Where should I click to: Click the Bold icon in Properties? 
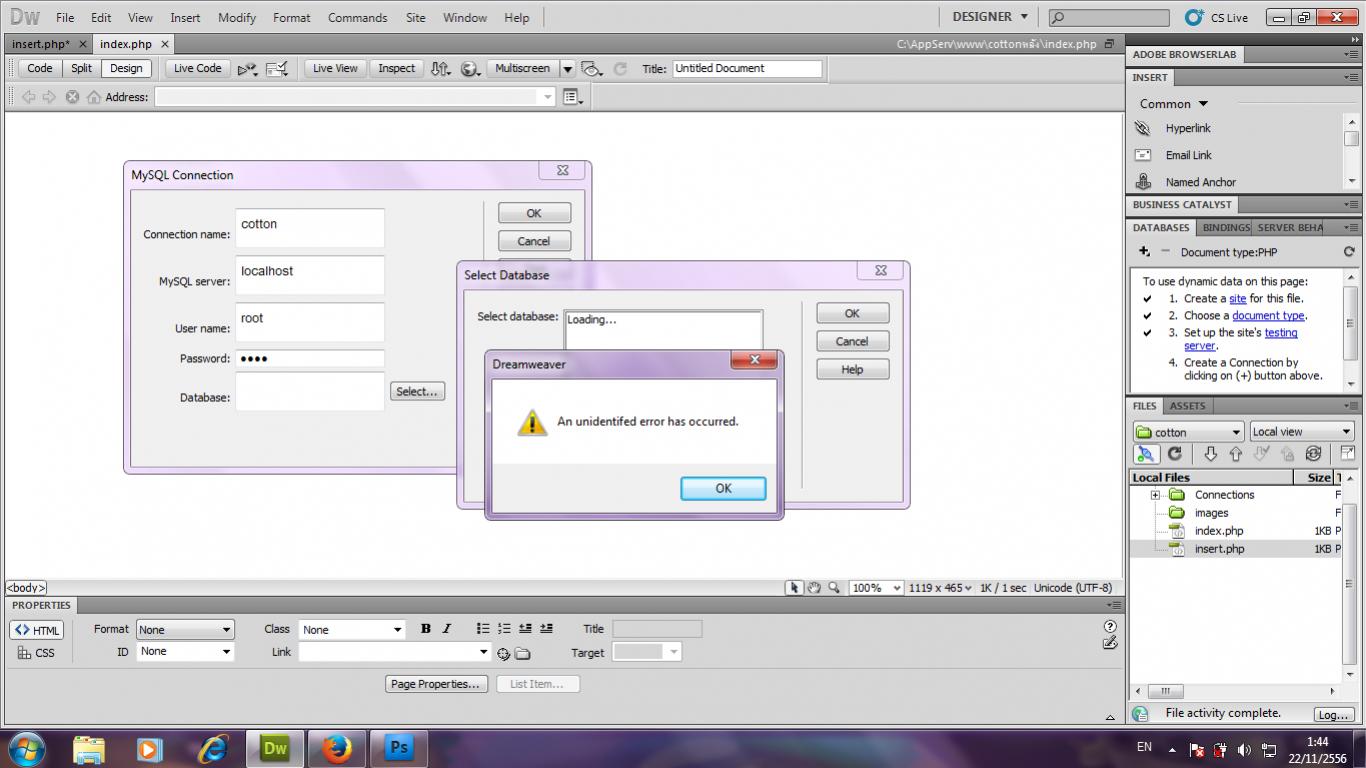pos(426,629)
